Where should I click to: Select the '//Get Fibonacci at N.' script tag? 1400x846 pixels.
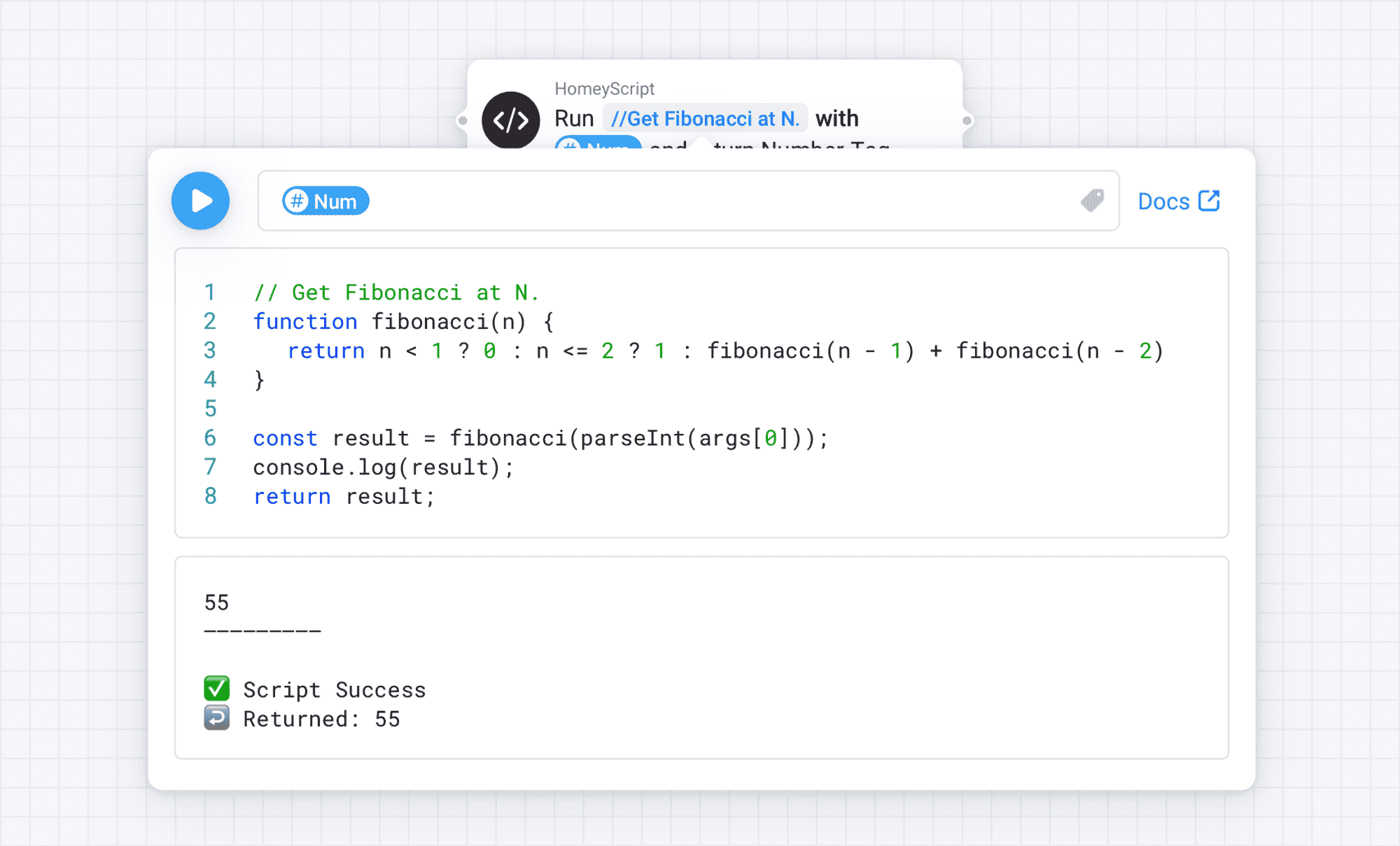(705, 119)
